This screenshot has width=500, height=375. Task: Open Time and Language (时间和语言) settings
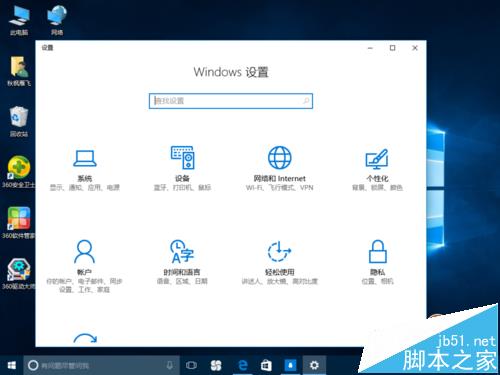click(182, 262)
